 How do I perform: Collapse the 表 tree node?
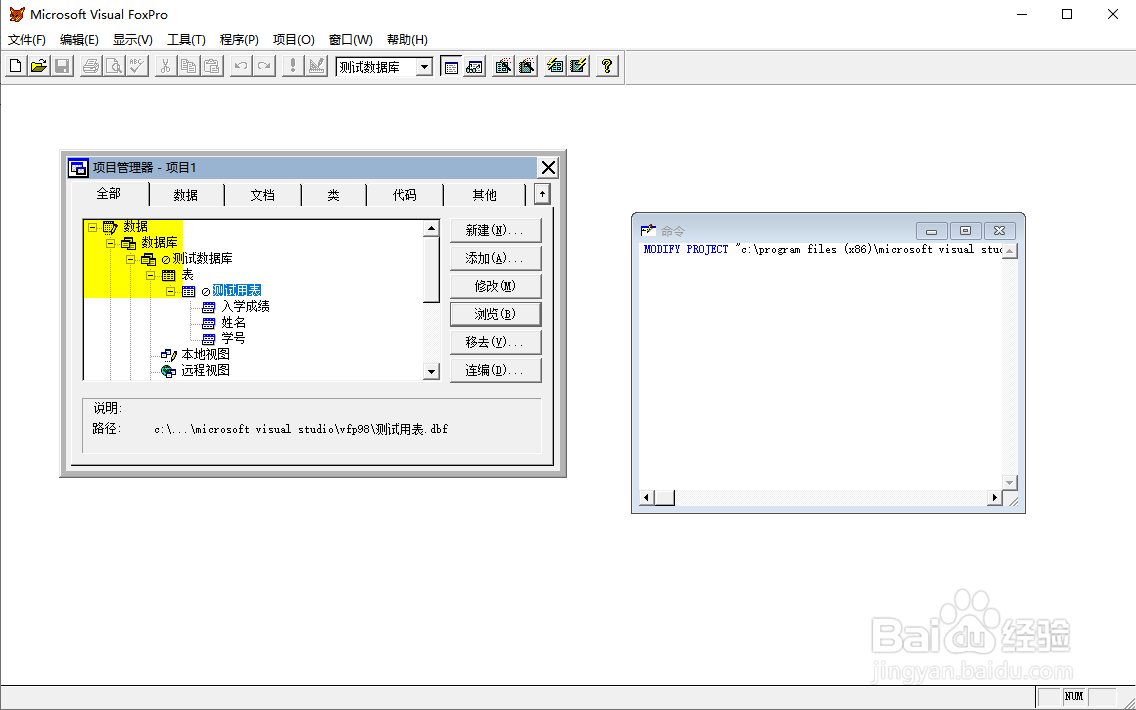pyautogui.click(x=151, y=275)
